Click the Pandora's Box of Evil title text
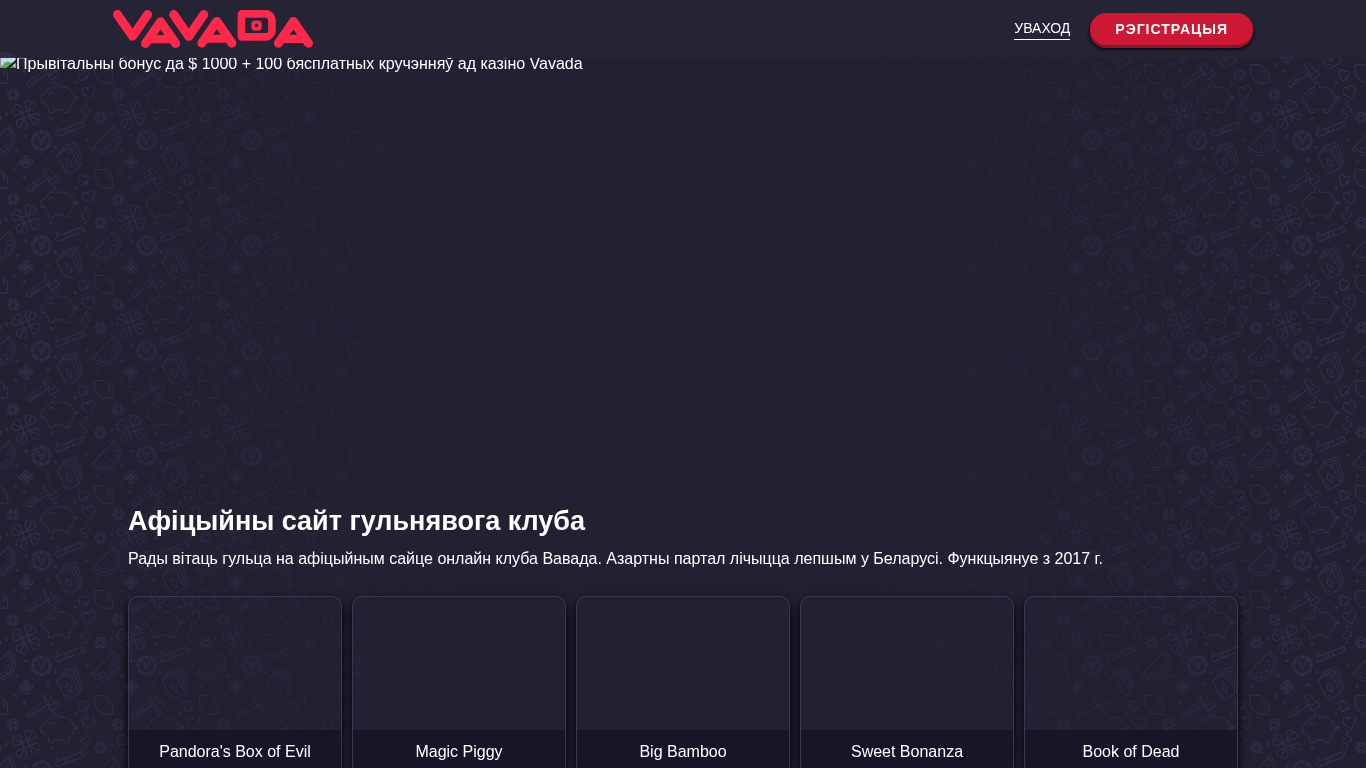This screenshot has width=1366, height=768. click(x=235, y=751)
